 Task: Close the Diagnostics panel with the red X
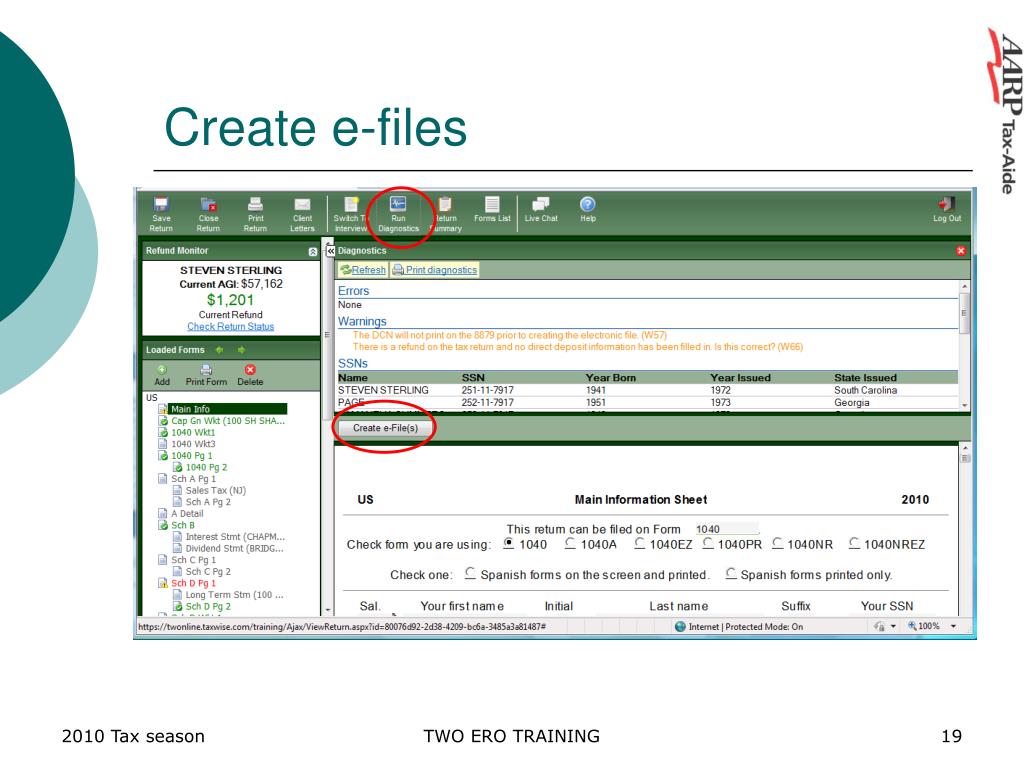pos(961,251)
